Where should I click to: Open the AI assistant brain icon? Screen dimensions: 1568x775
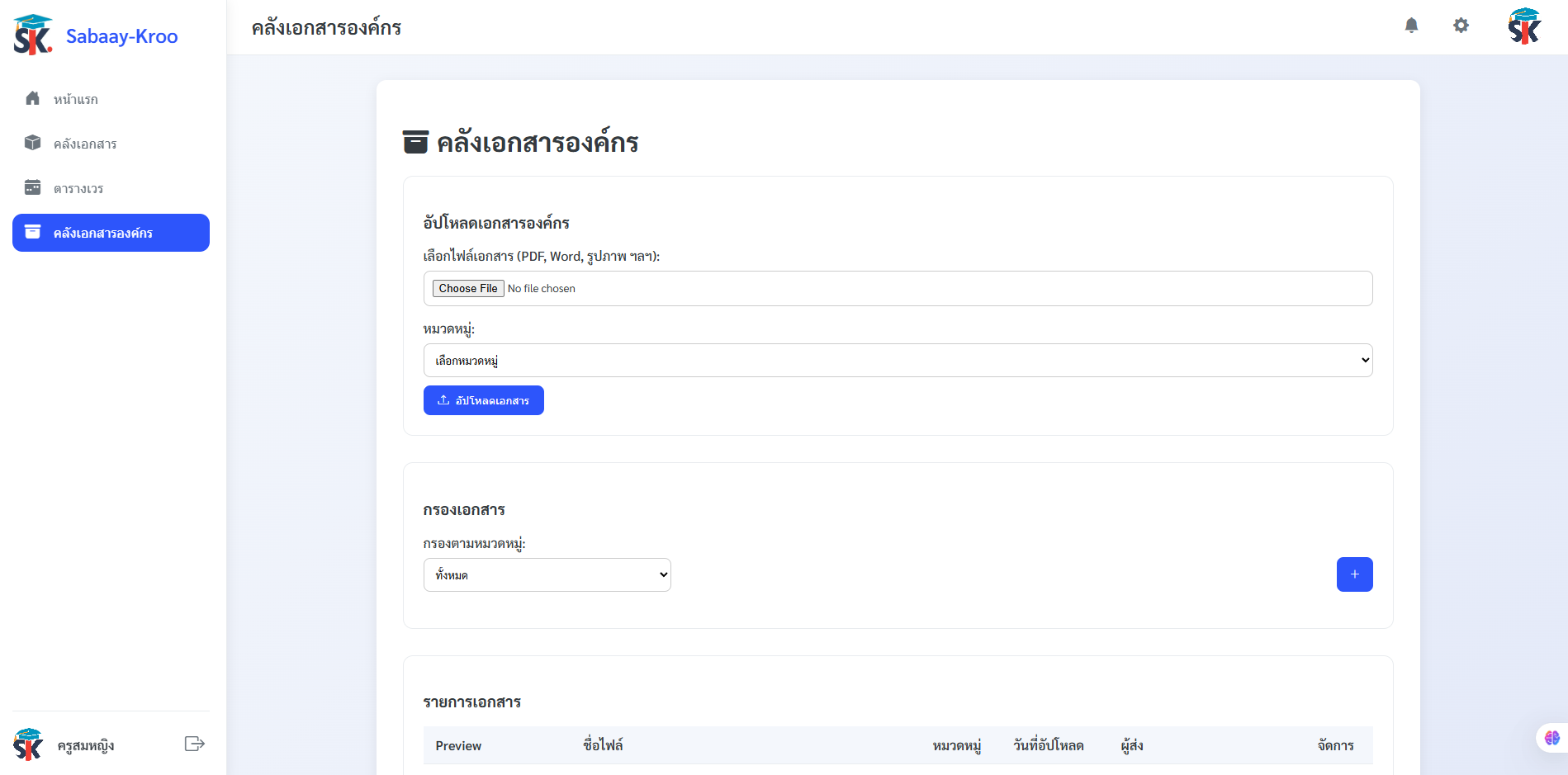point(1550,737)
